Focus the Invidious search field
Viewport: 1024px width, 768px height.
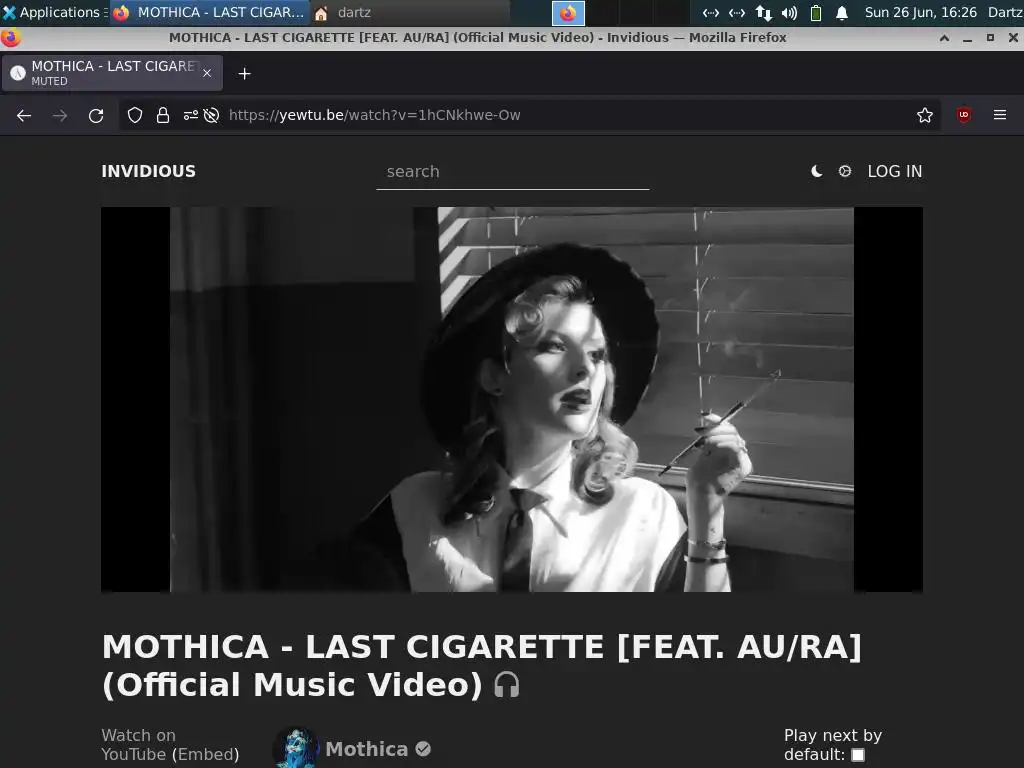[x=513, y=172]
